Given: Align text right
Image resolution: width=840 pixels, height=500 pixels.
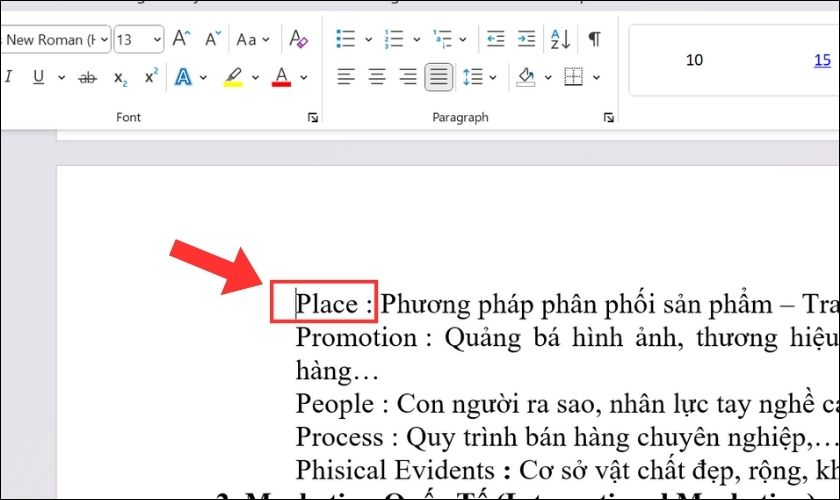Looking at the screenshot, I should 408,77.
